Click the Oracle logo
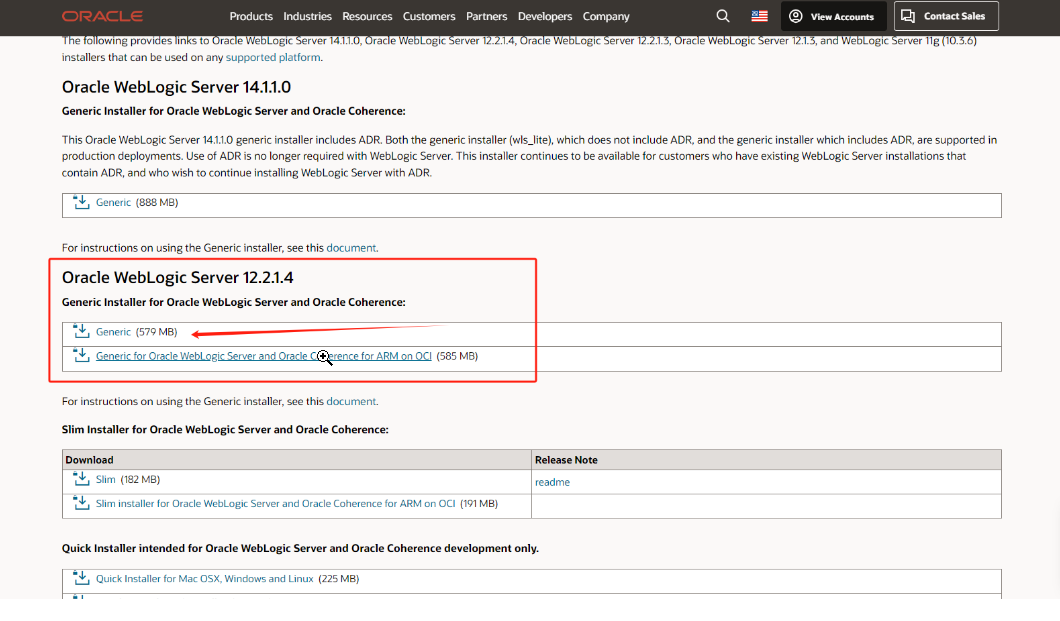Viewport: 1060px width, 621px height. coord(102,16)
